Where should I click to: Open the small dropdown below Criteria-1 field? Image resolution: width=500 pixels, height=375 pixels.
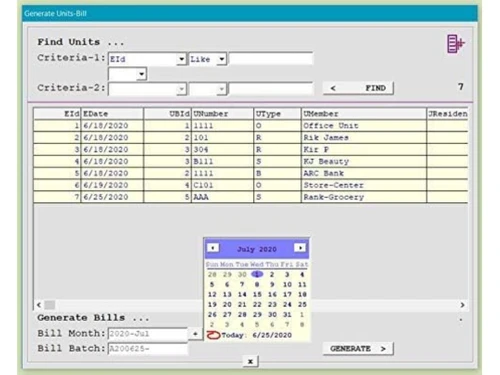142,74
